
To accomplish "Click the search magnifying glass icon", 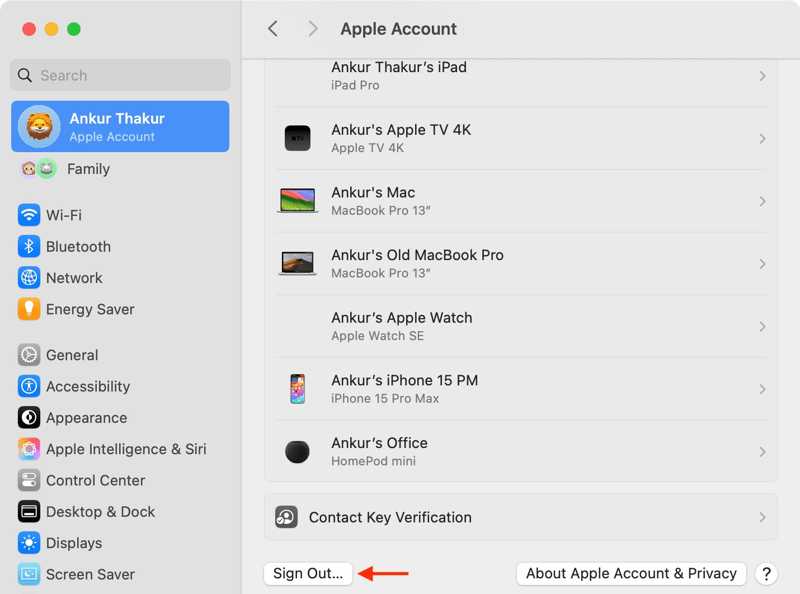I will tap(24, 76).
